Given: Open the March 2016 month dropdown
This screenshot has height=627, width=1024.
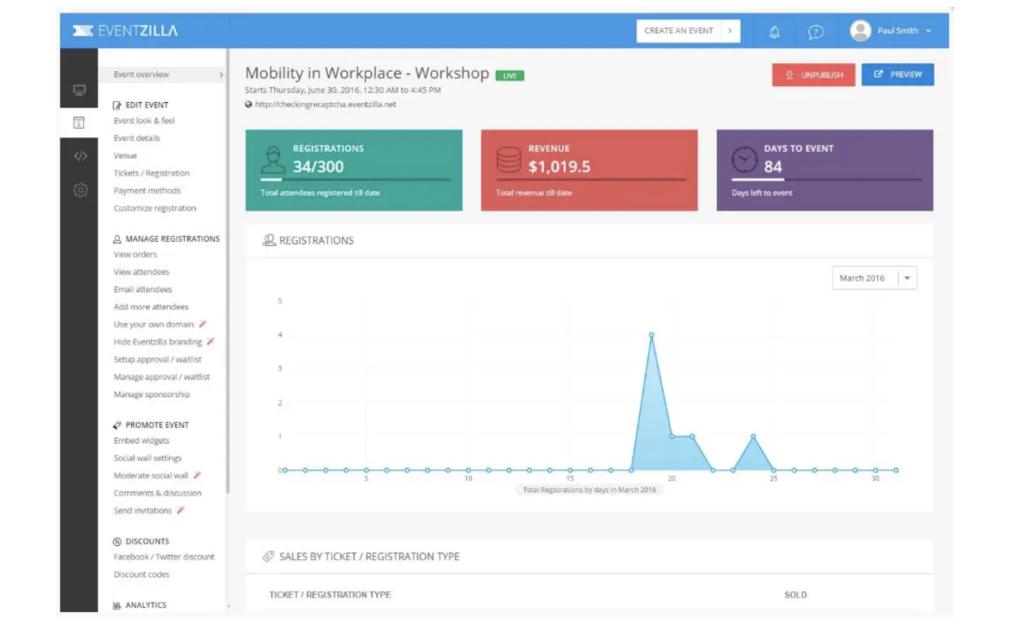Looking at the screenshot, I should (907, 278).
